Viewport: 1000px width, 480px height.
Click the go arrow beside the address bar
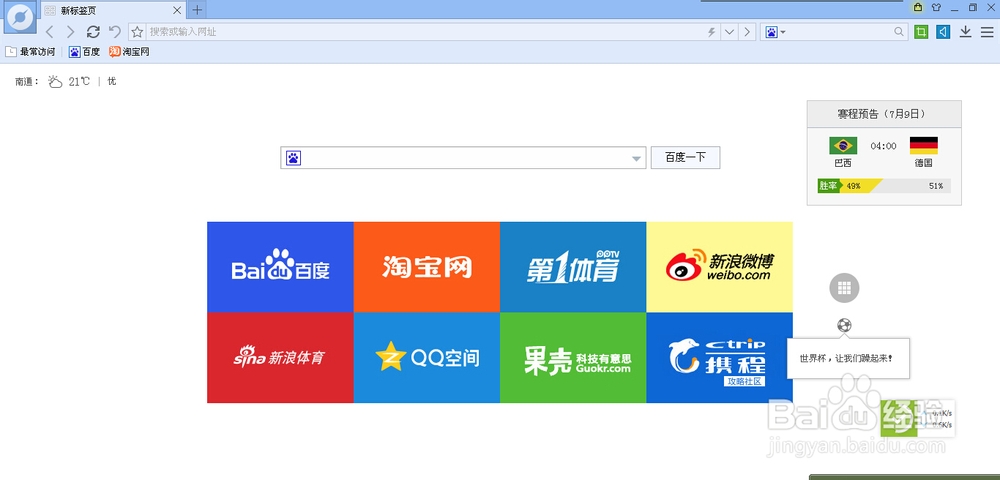747,32
